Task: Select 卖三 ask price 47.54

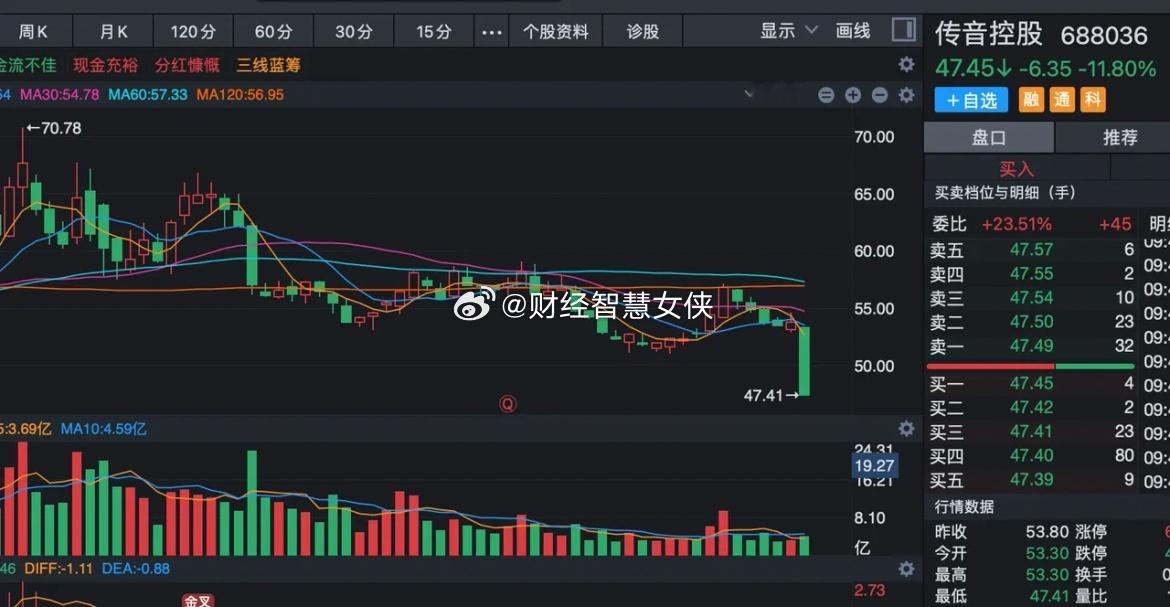Action: point(1031,297)
